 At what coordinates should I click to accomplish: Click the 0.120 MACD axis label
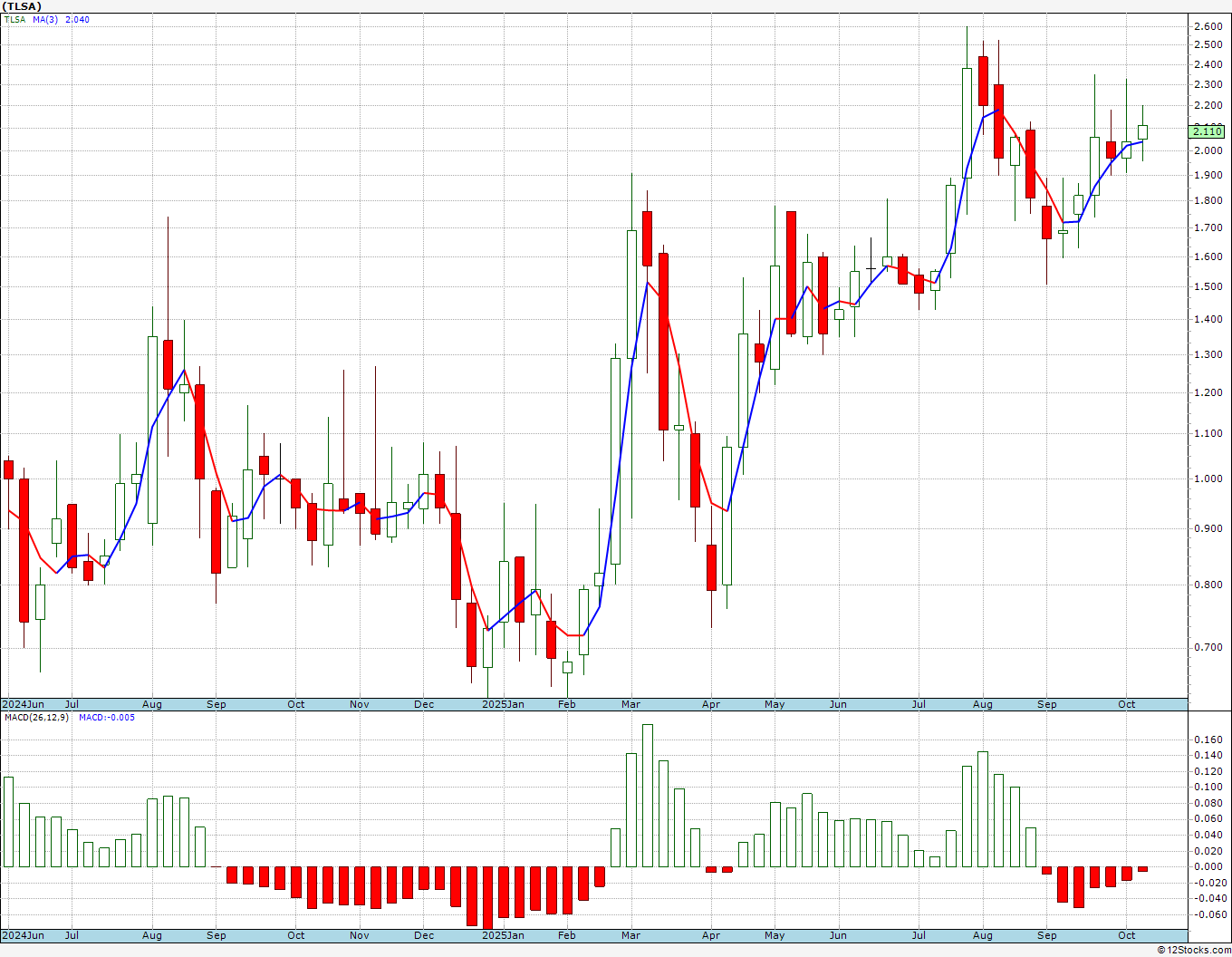click(x=1208, y=771)
